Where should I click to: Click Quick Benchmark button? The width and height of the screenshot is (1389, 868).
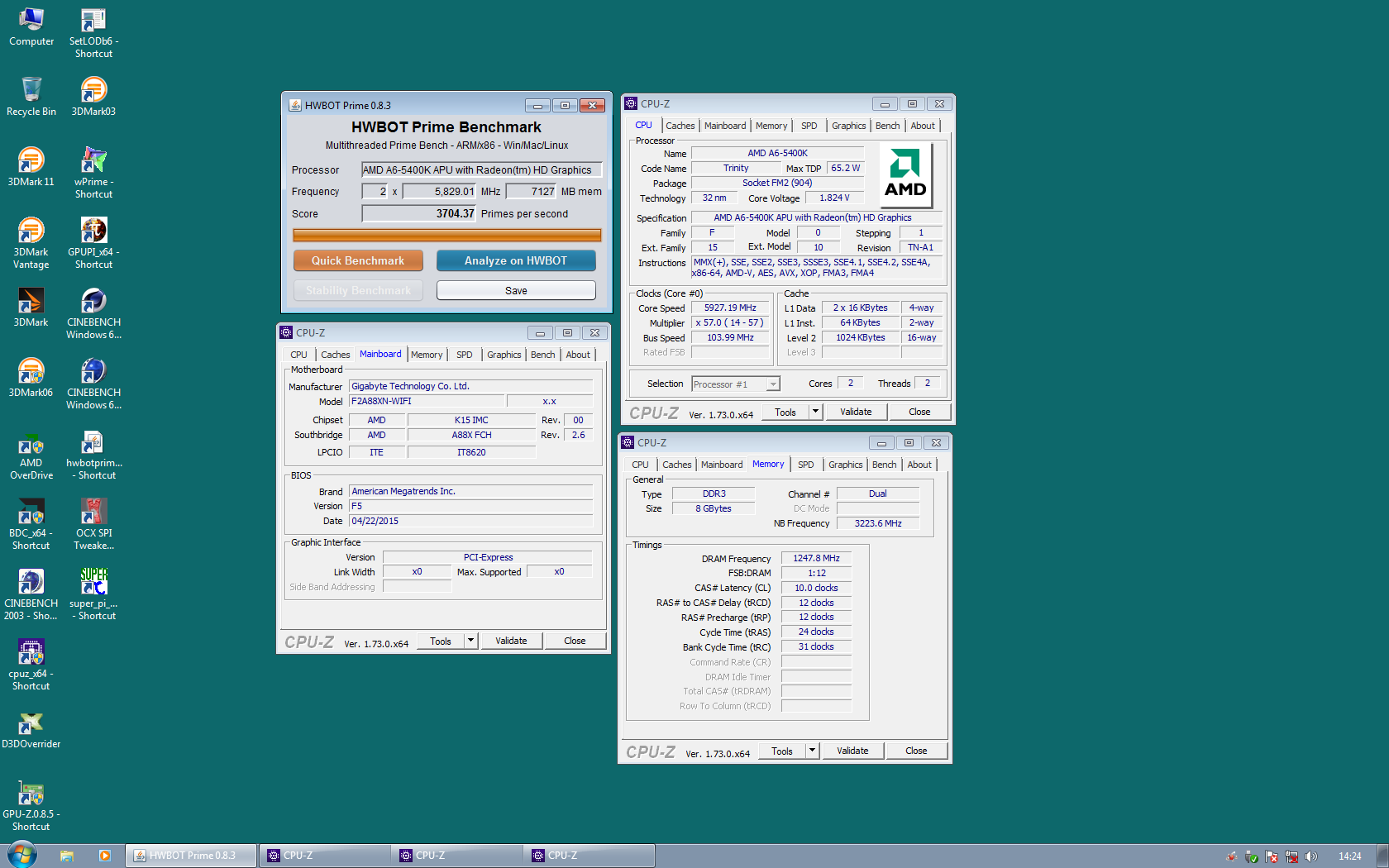click(358, 260)
